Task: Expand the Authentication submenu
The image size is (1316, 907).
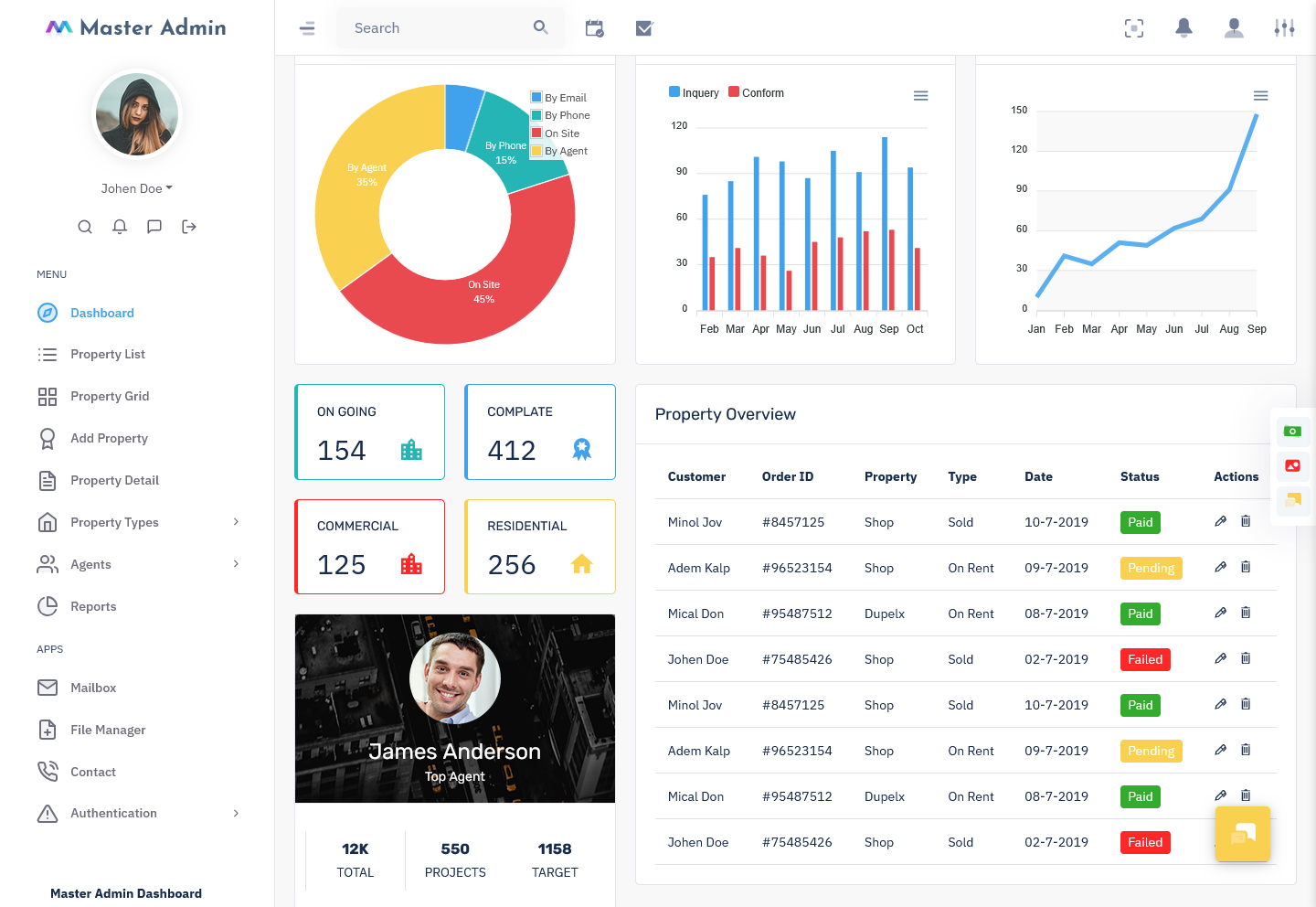Action: coord(137,813)
